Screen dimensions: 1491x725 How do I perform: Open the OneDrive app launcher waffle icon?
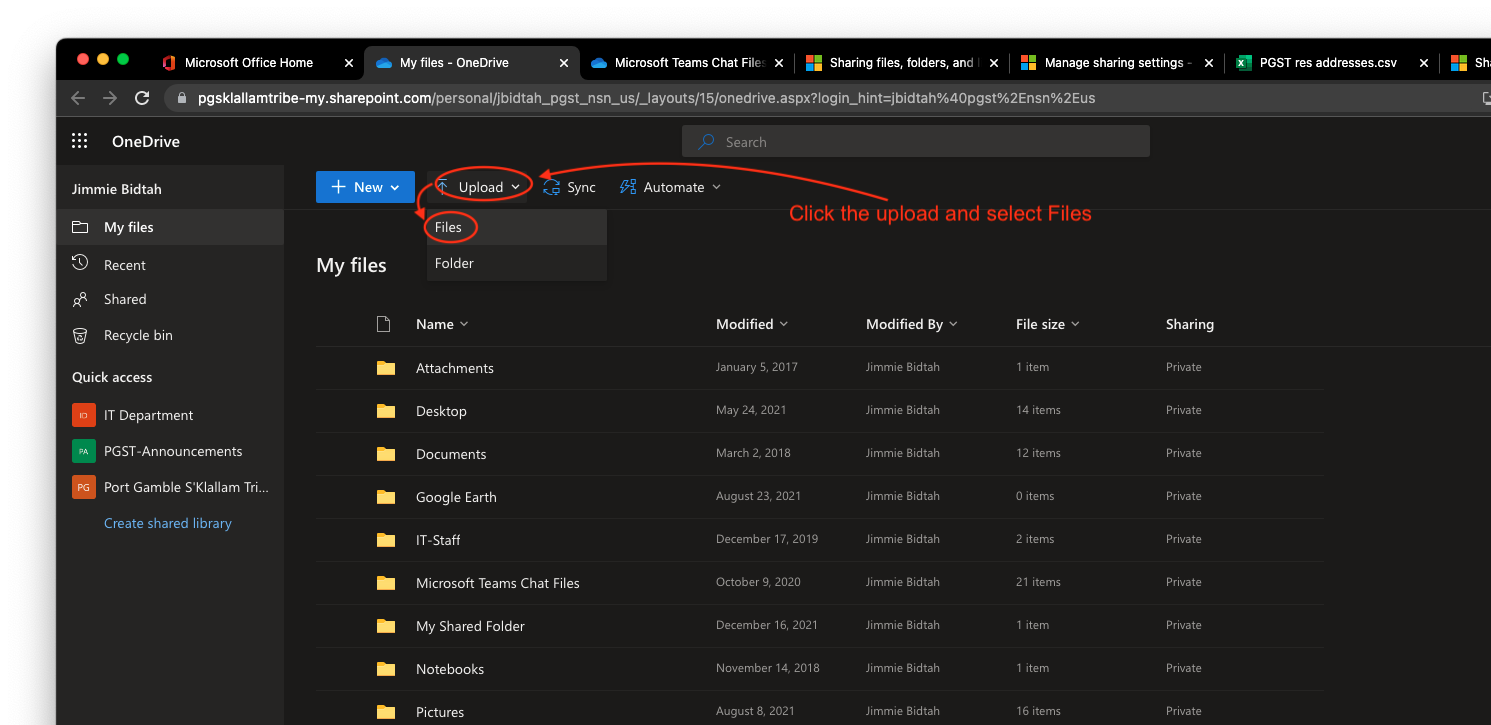pos(80,141)
